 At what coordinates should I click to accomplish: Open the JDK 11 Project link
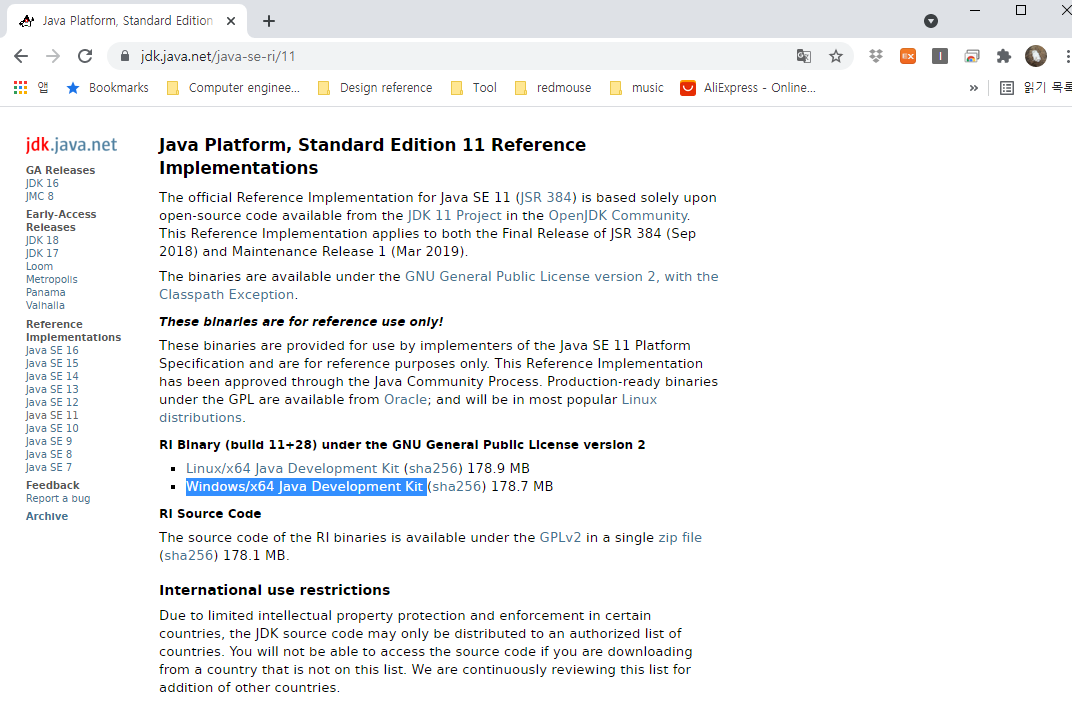click(x=455, y=215)
